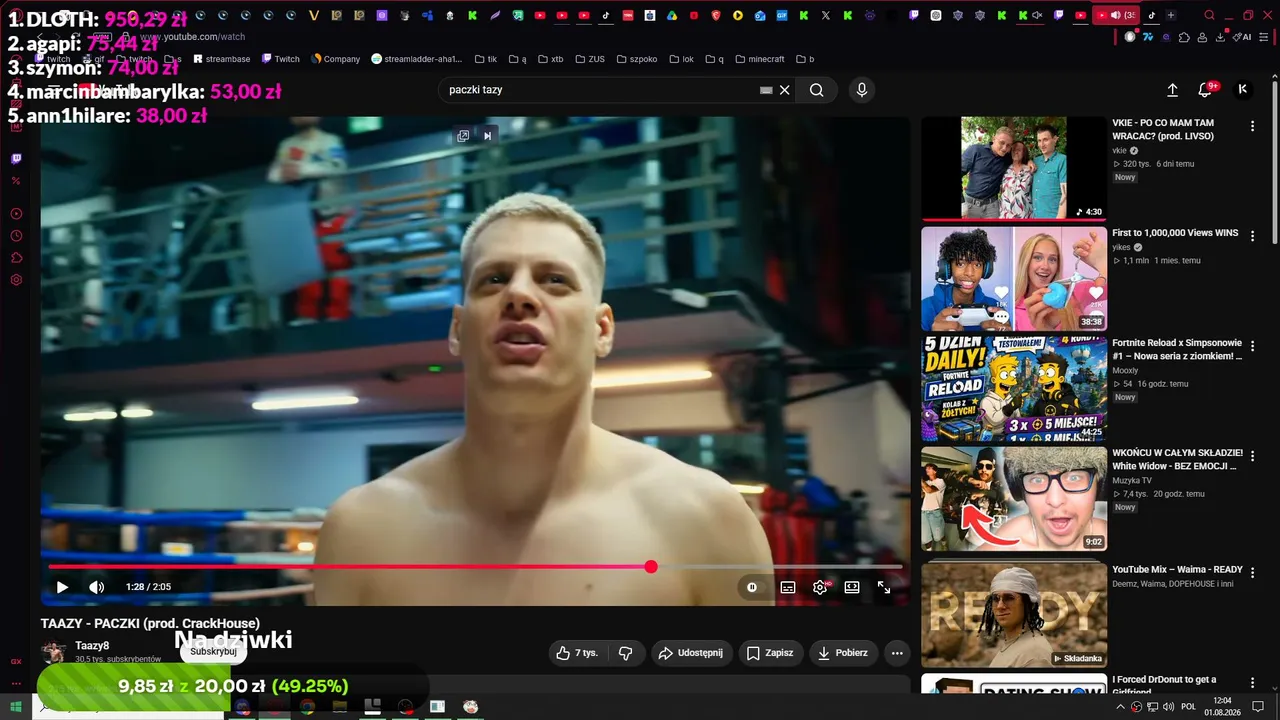Image resolution: width=1280 pixels, height=720 pixels.
Task: Click the Pobierz download button
Action: pyautogui.click(x=843, y=653)
